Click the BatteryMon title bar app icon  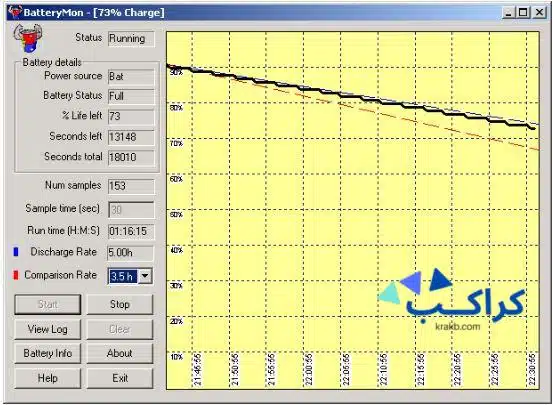pyautogui.click(x=15, y=12)
